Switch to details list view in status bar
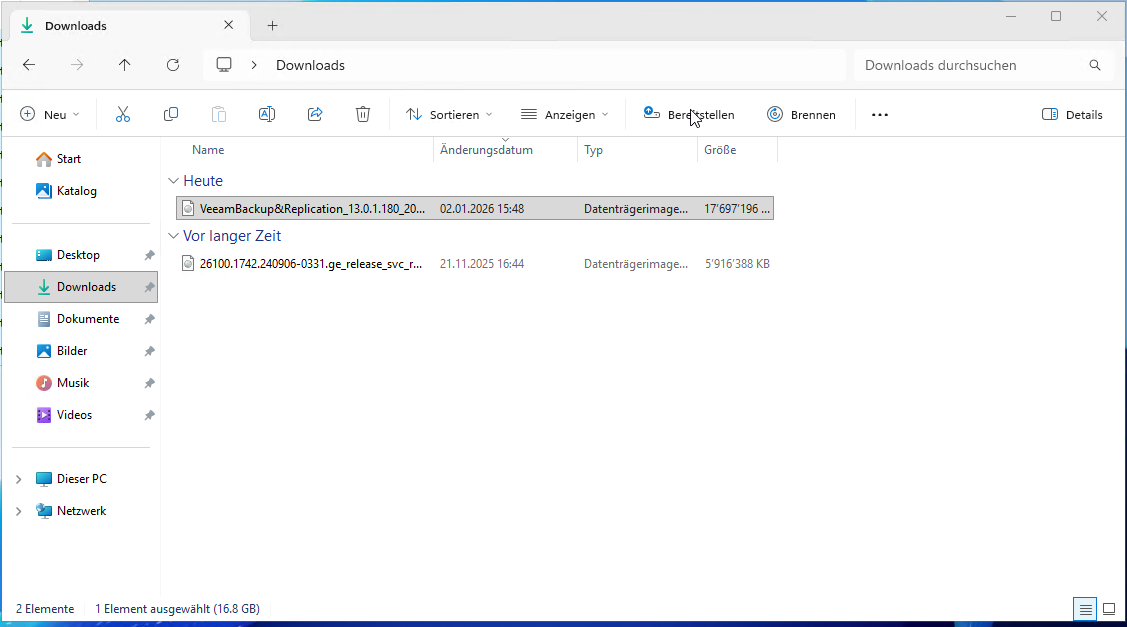Image resolution: width=1127 pixels, height=627 pixels. 1085,609
